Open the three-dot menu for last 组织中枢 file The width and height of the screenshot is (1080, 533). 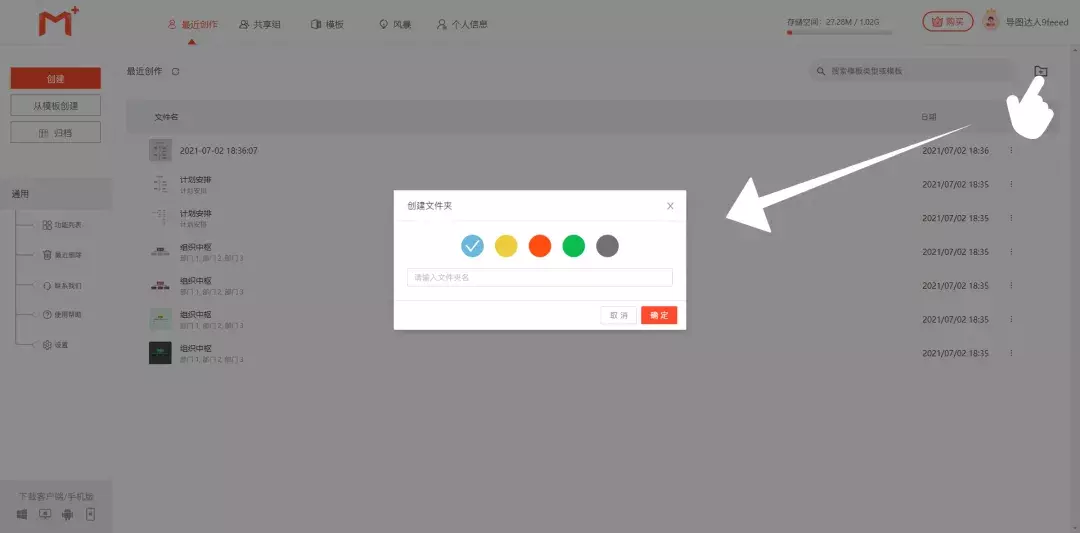tap(1011, 353)
